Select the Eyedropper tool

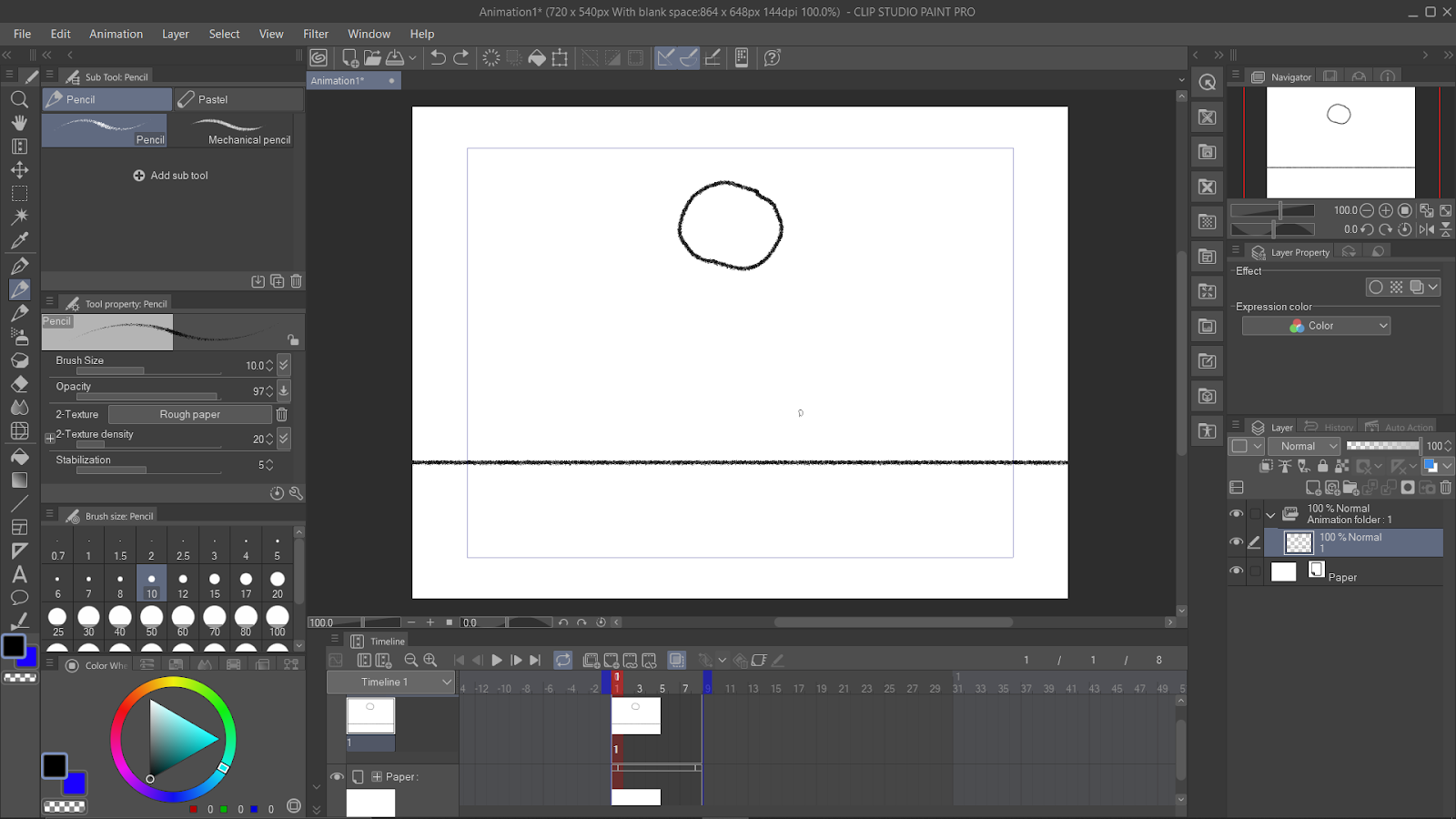pyautogui.click(x=19, y=241)
